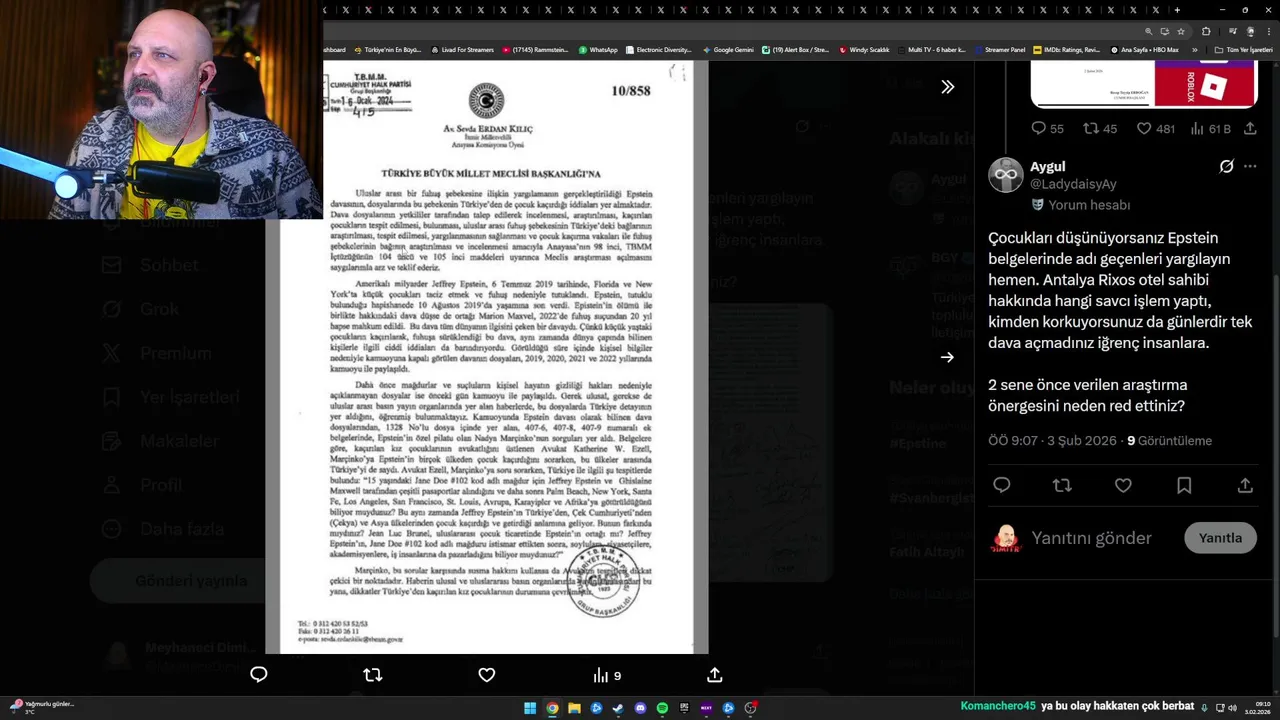This screenshot has width=1280, height=720.
Task: Focus the Yanıtını gönder reply field
Action: 1092,538
